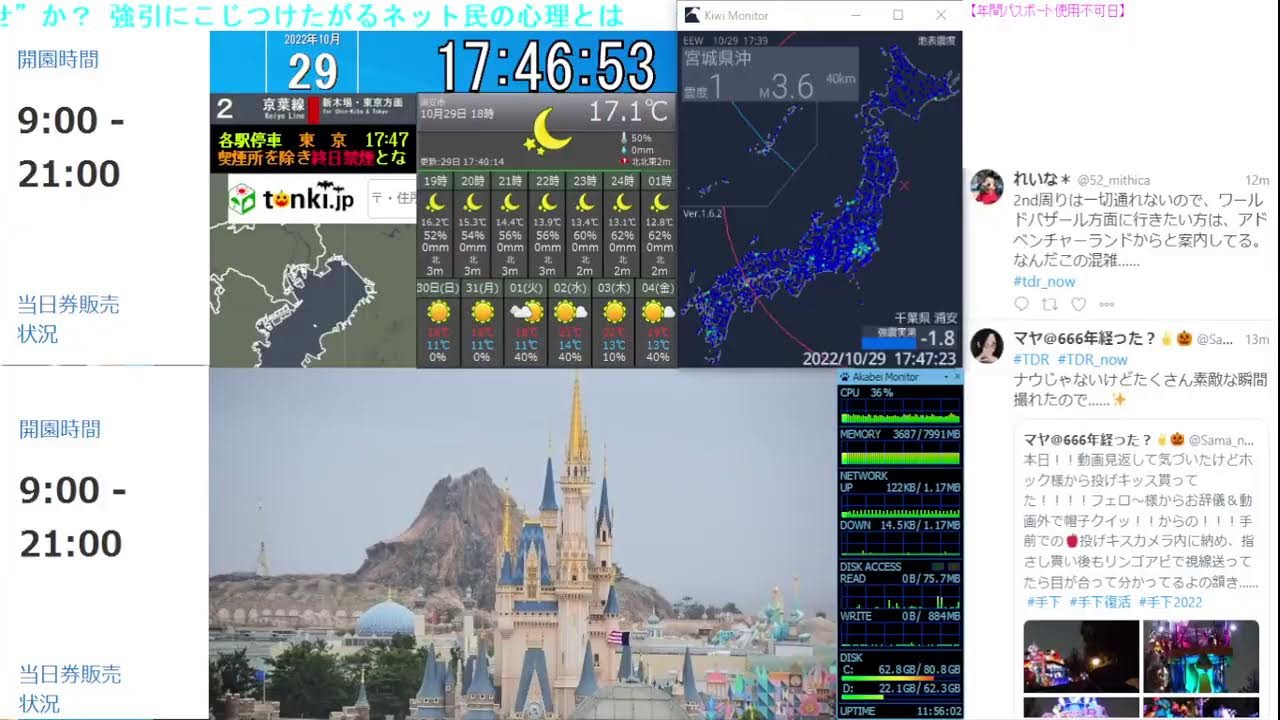Click 強震実測 -1.8 intensity indicator
The width and height of the screenshot is (1280, 720).
909,338
